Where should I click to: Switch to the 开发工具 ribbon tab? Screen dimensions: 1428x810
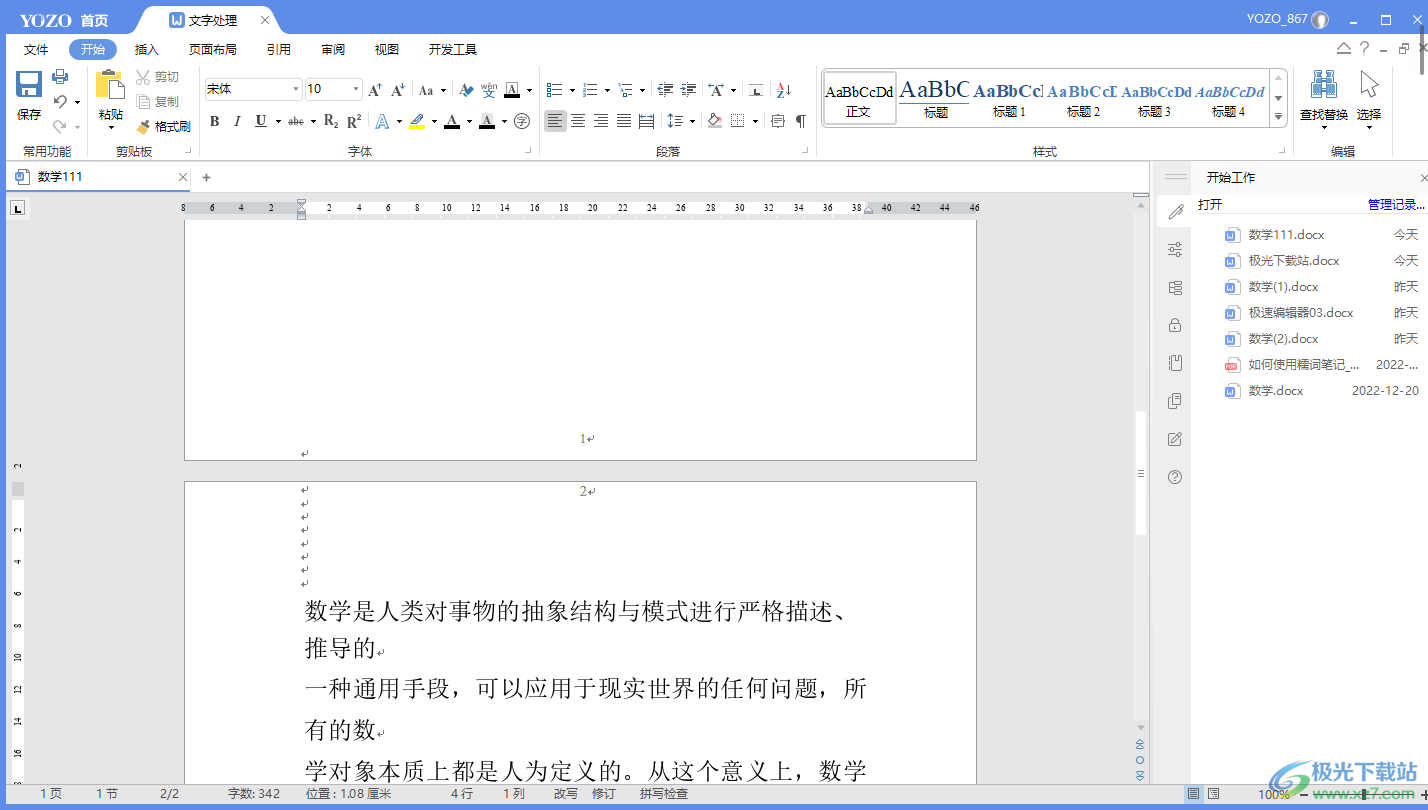point(453,50)
